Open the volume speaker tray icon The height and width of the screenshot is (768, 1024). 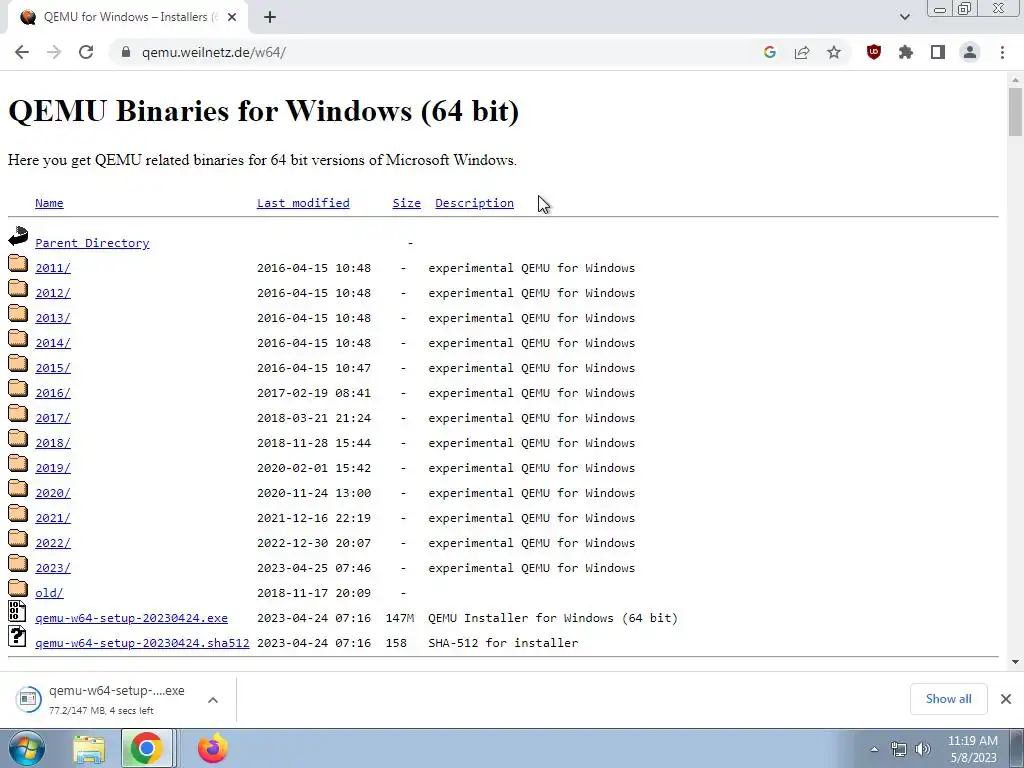coord(923,749)
